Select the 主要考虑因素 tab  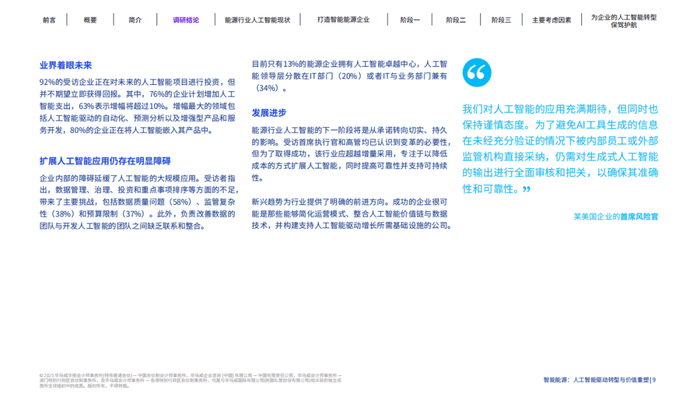click(x=552, y=20)
